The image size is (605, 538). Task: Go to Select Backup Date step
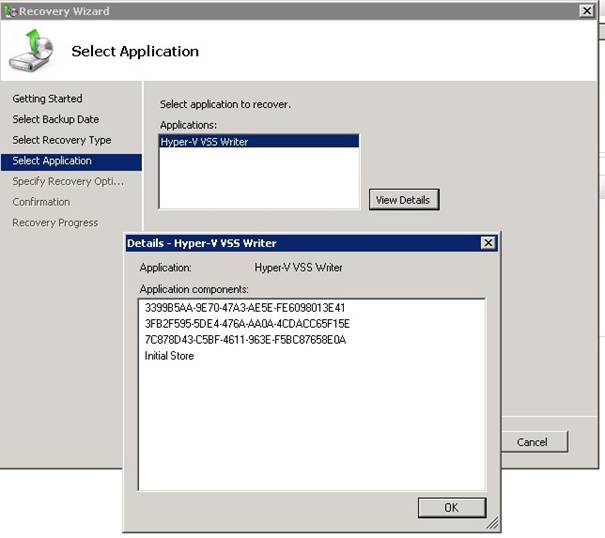click(x=56, y=119)
